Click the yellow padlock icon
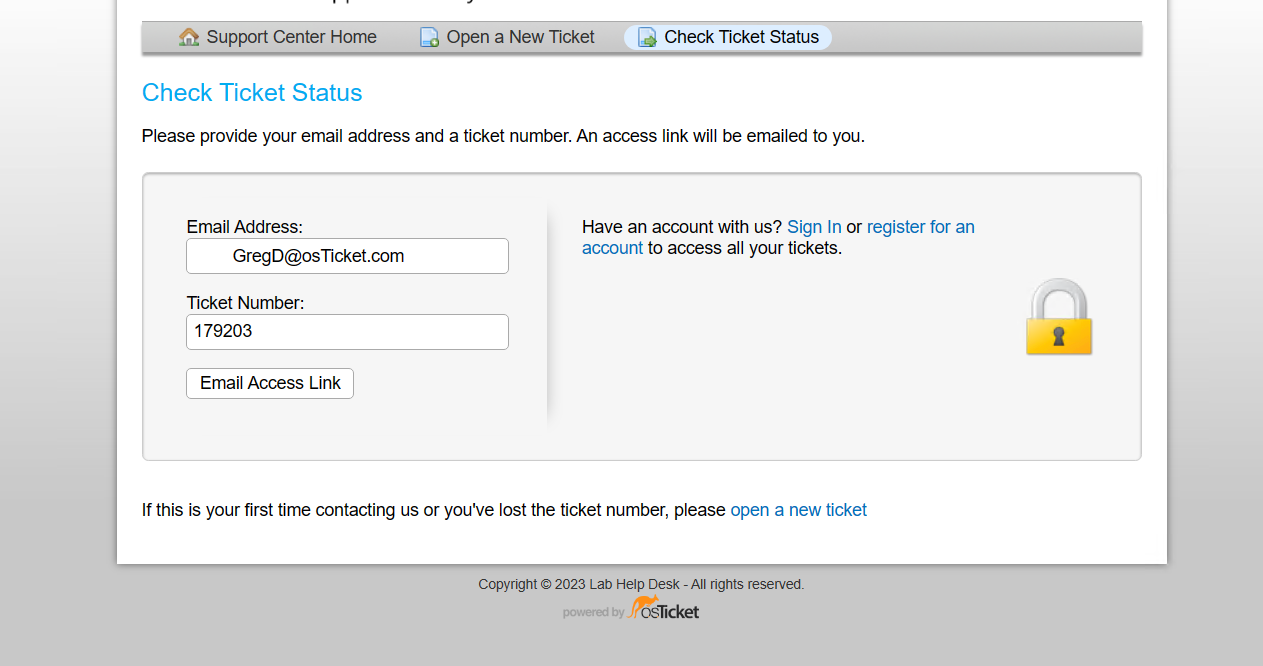Screen dimensions: 1263x666 pos(1059,318)
